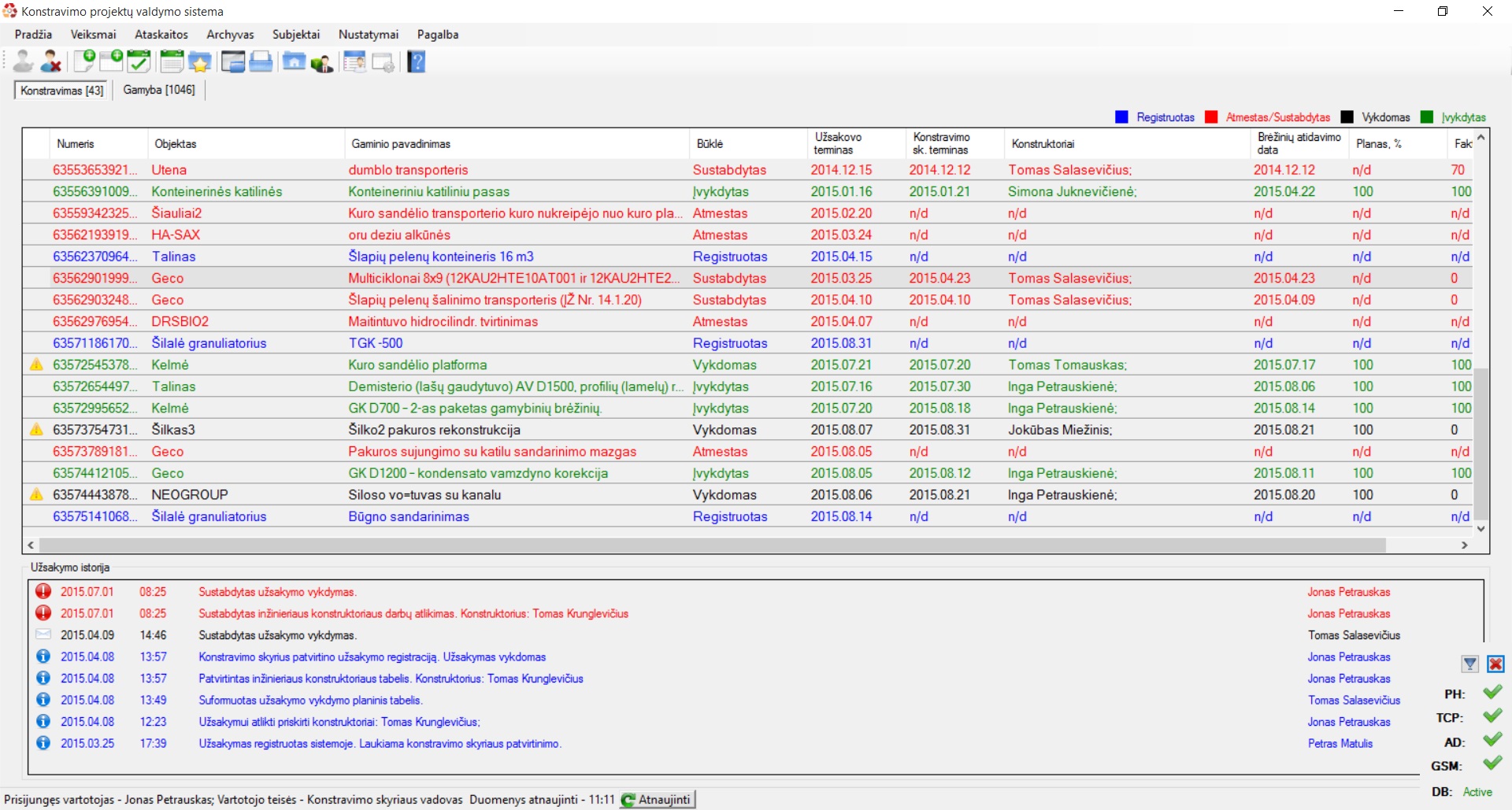
Task: Switch to the Gamyba [1046] tab
Action: click(x=159, y=90)
